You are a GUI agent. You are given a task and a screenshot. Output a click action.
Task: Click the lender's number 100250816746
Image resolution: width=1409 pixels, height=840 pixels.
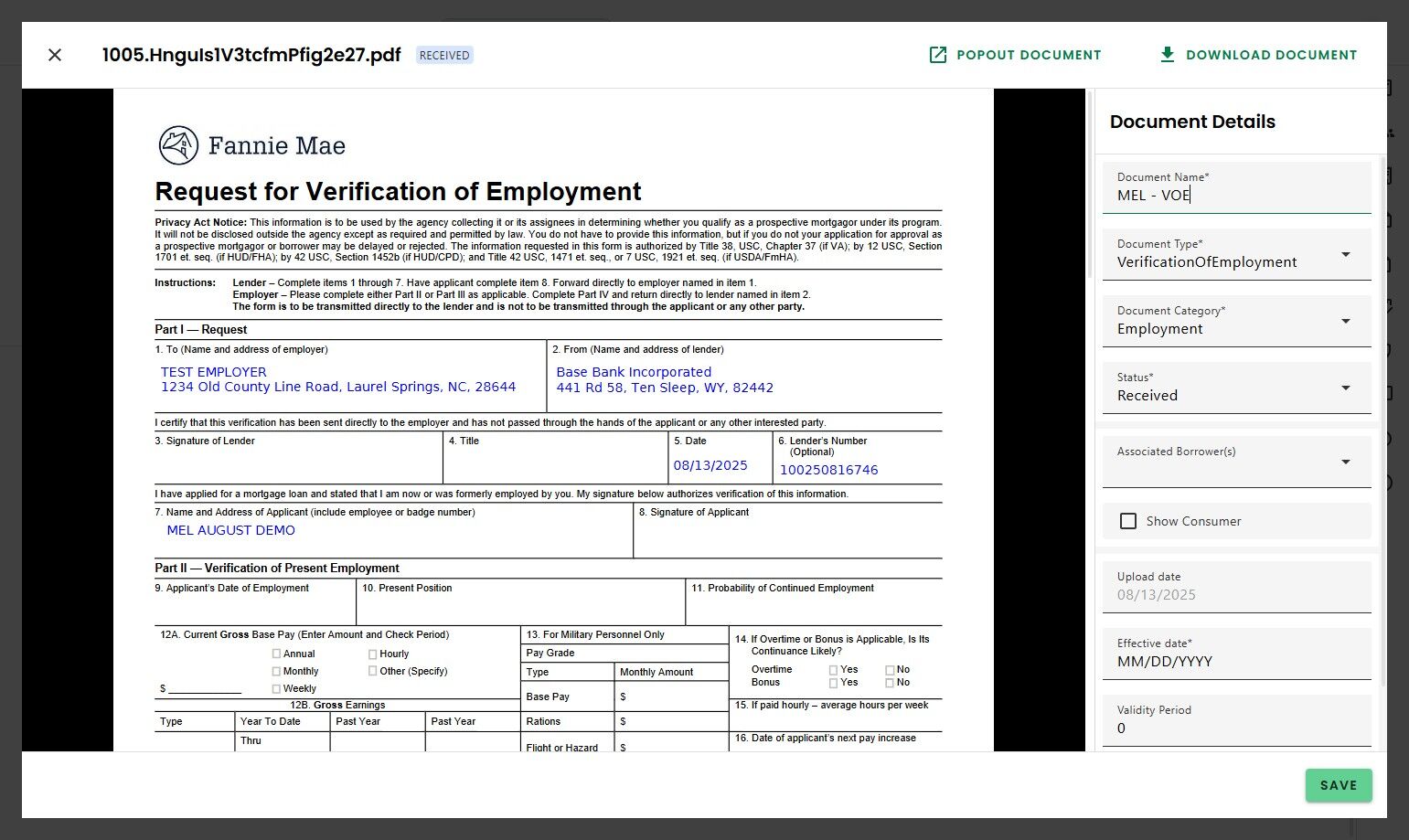point(828,470)
